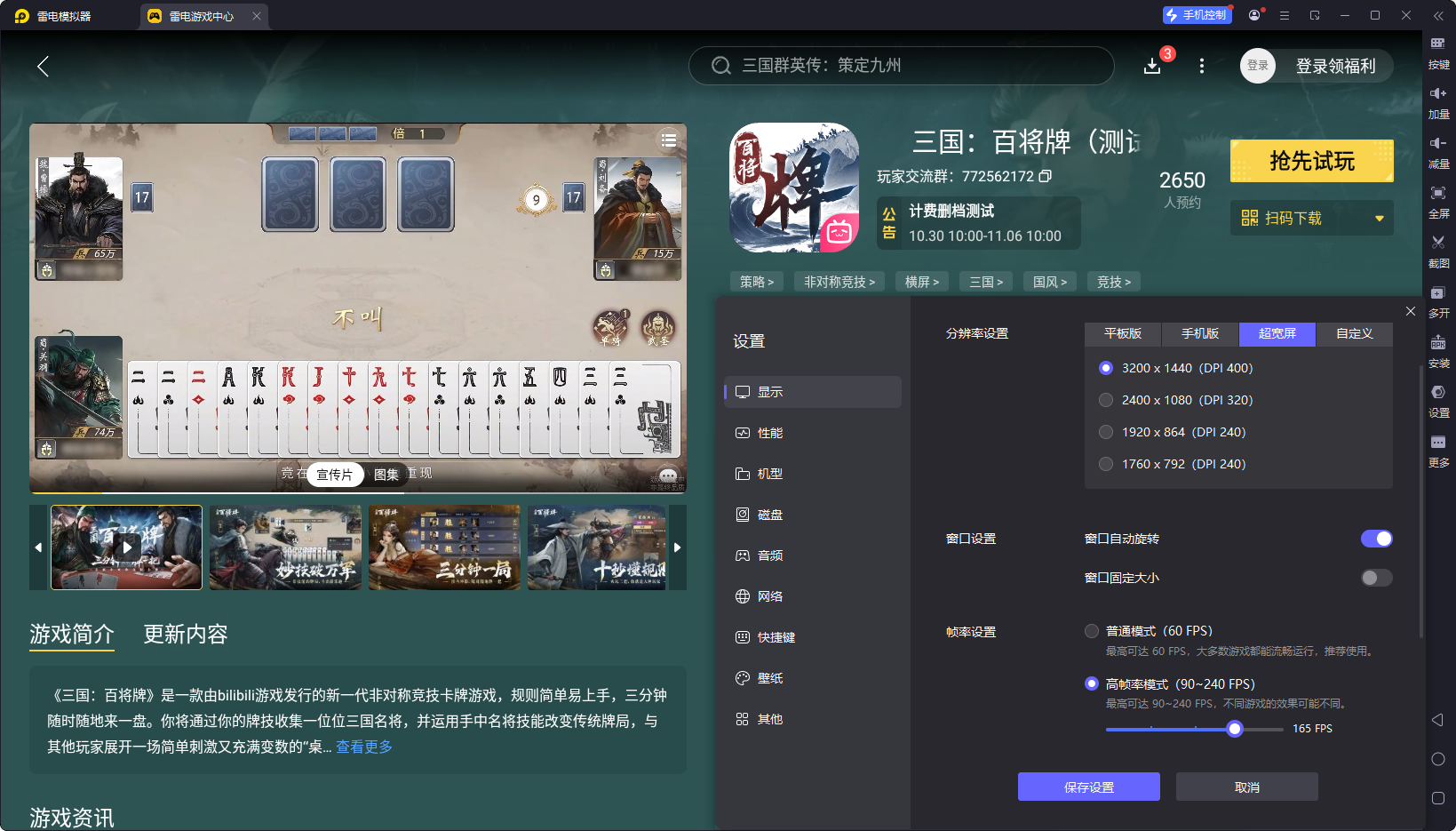This screenshot has width=1456, height=831.
Task: Expand the 扫码下载 dropdown arrow
Action: pos(1380,219)
